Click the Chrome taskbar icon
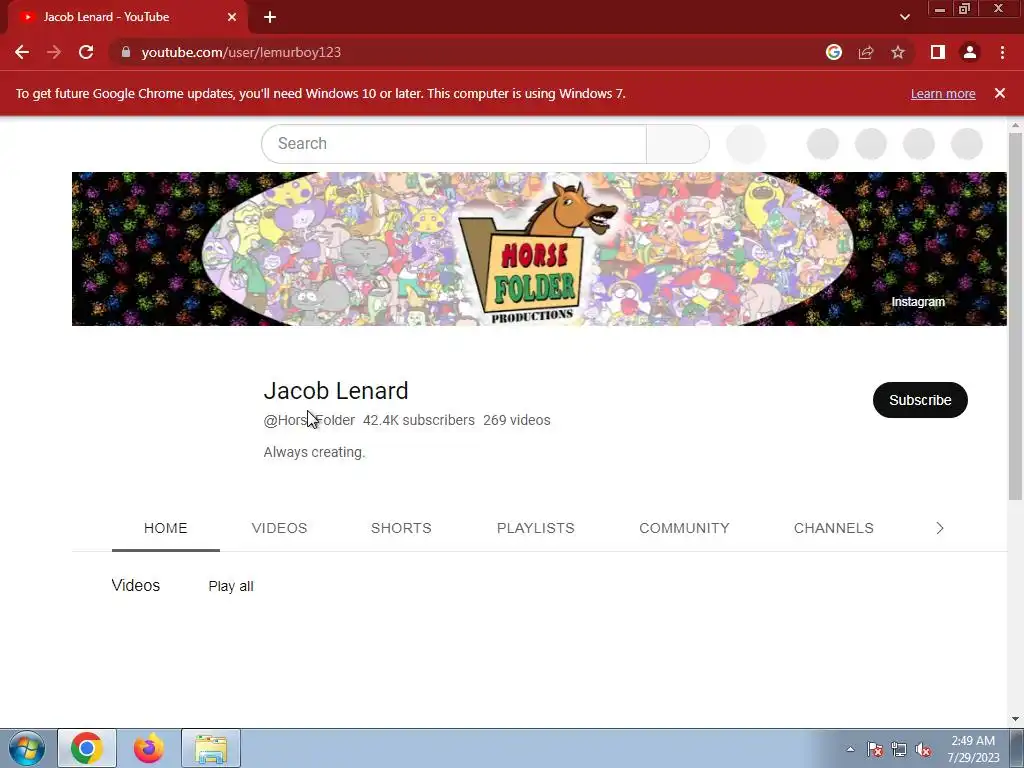 [87, 748]
